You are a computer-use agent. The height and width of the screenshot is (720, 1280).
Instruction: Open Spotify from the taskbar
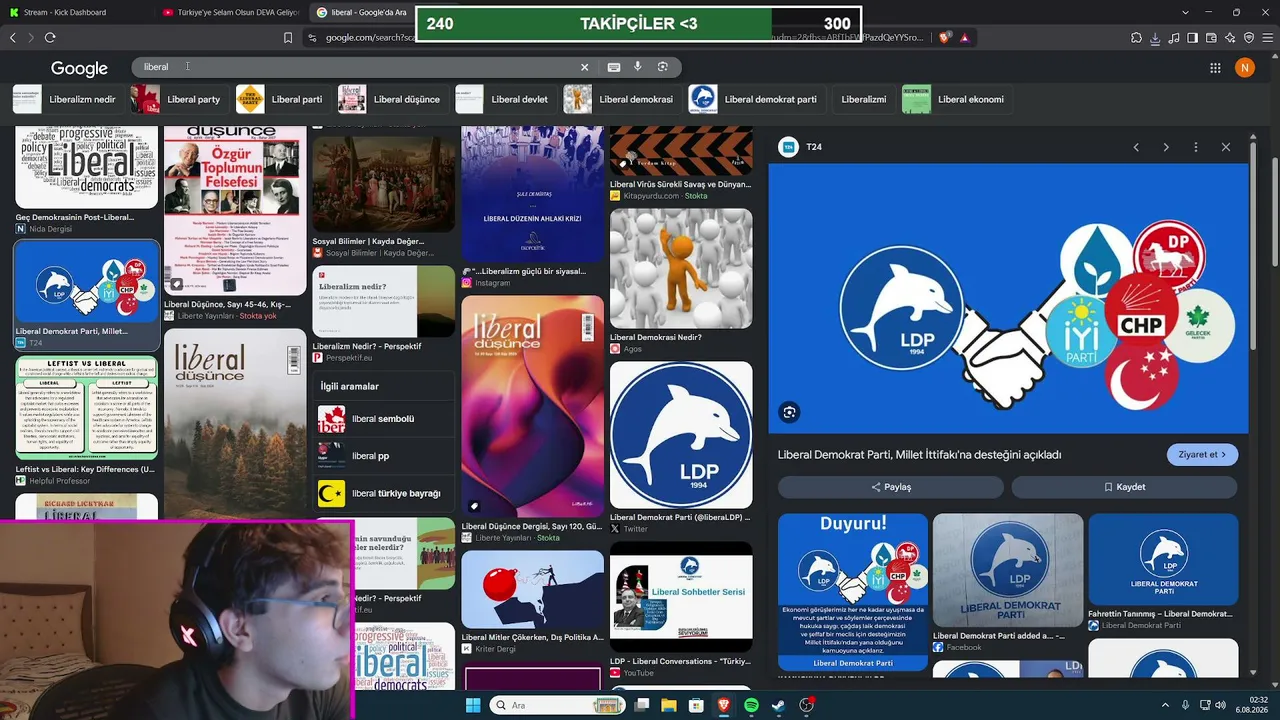[751, 705]
